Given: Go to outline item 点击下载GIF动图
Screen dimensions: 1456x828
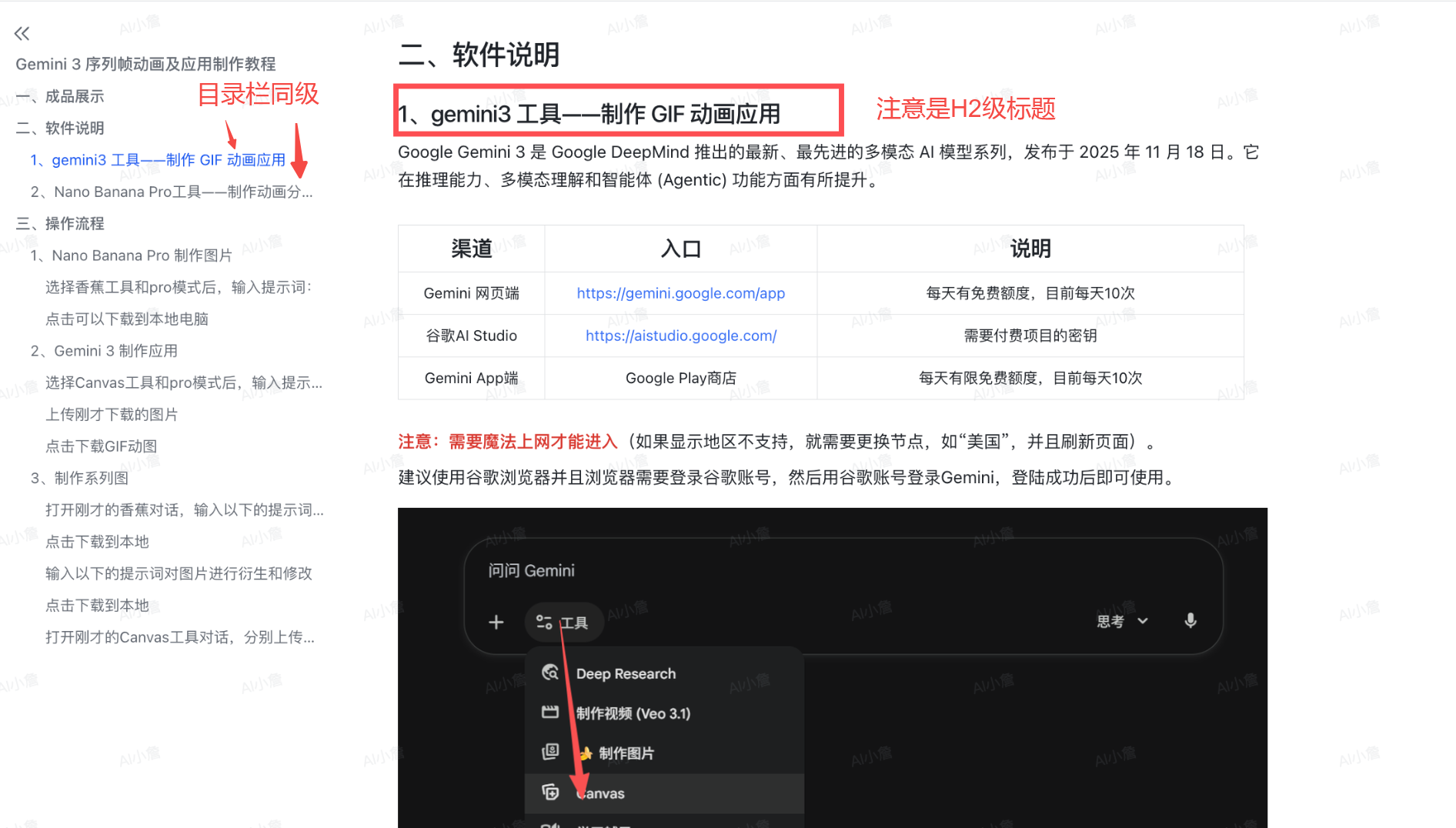Looking at the screenshot, I should click(101, 446).
